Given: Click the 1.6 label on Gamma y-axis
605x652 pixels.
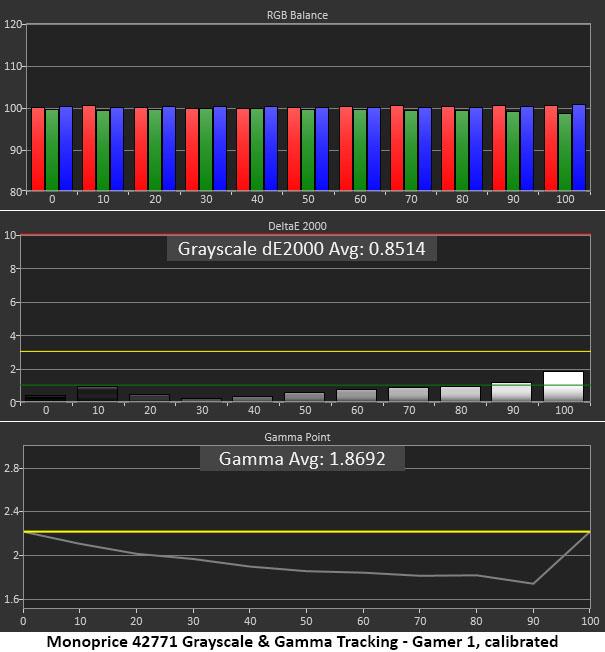Looking at the screenshot, I should click(x=11, y=599).
